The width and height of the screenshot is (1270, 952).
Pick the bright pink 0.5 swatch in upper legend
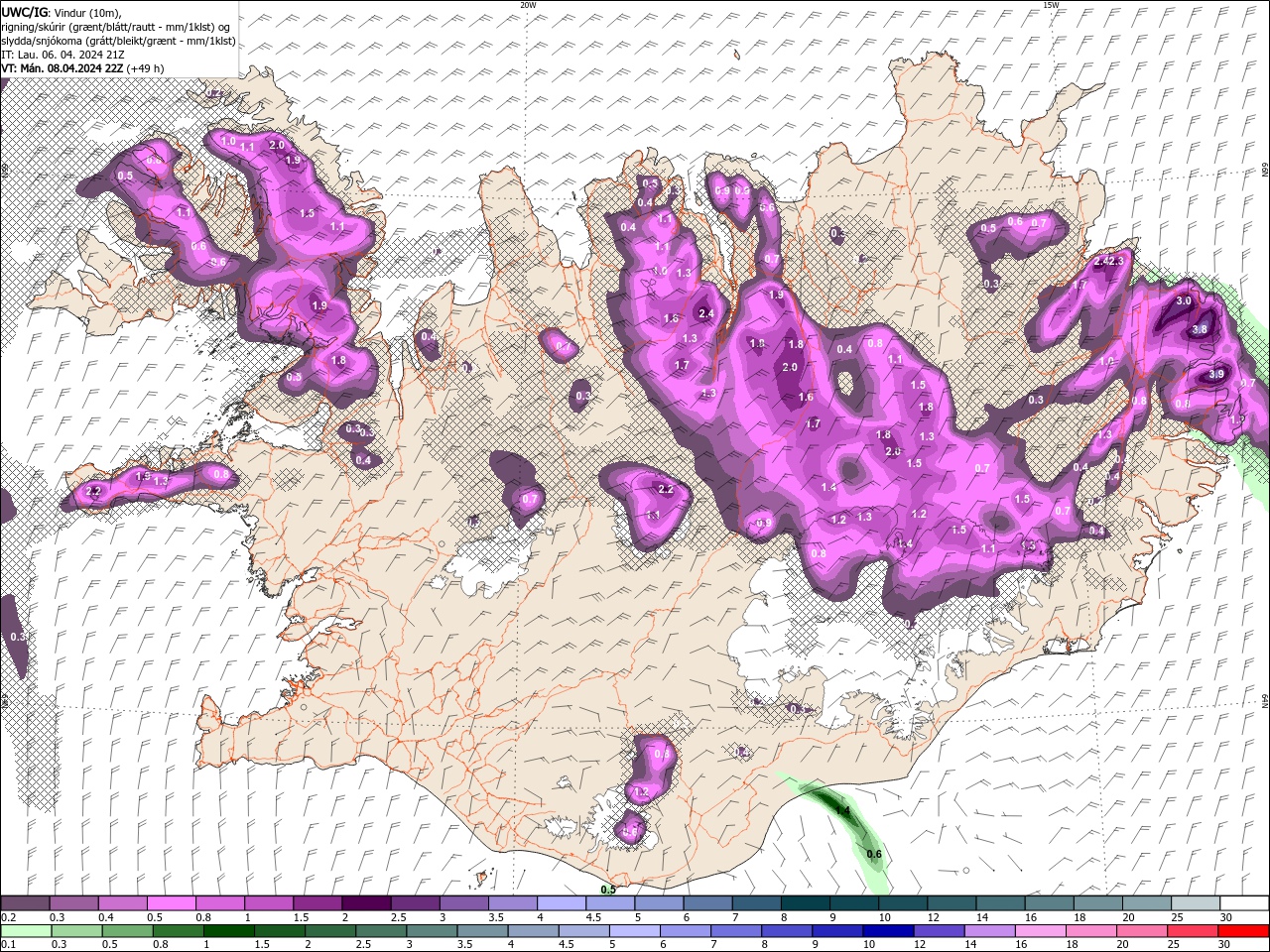[171, 903]
